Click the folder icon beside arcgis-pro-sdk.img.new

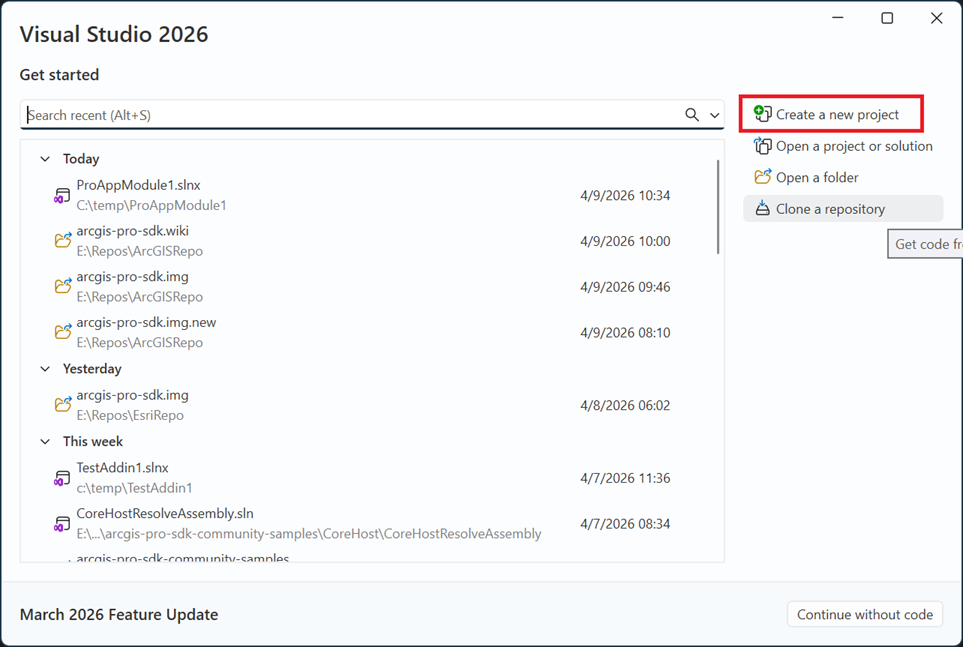pyautogui.click(x=63, y=332)
